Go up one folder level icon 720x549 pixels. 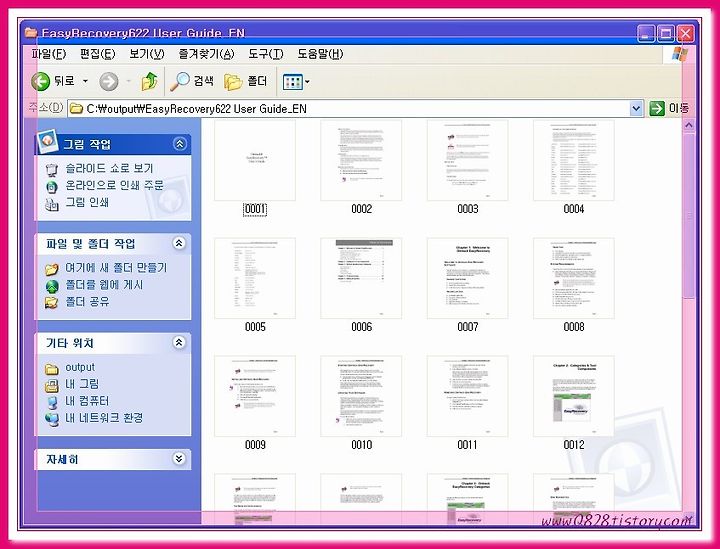tap(149, 81)
